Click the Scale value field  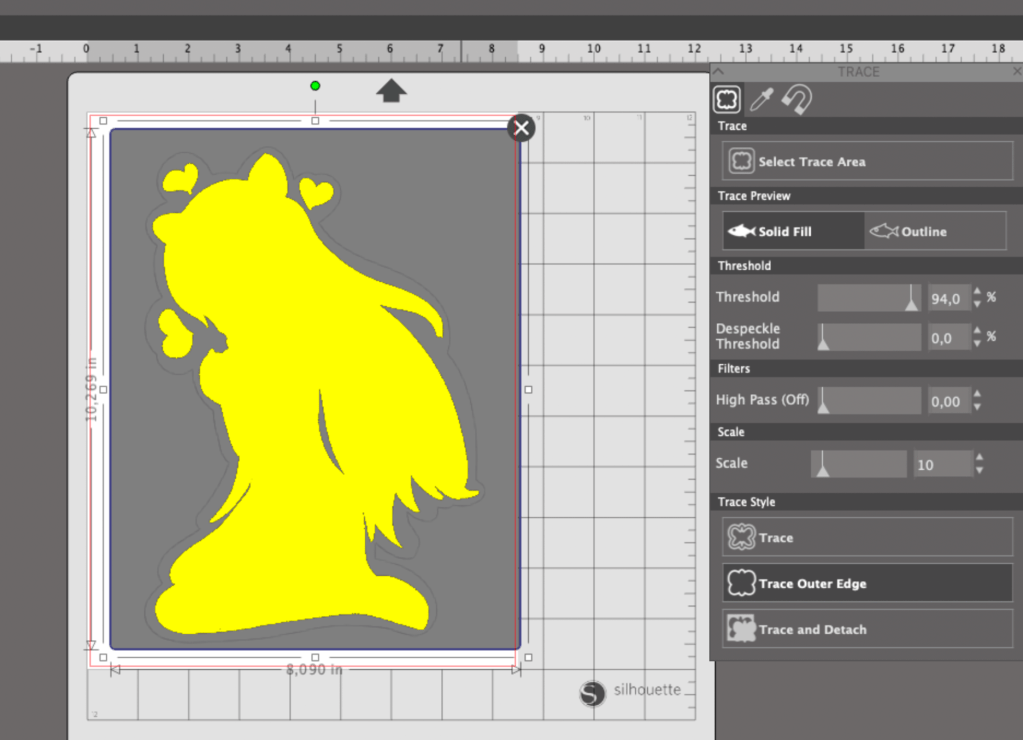[942, 464]
